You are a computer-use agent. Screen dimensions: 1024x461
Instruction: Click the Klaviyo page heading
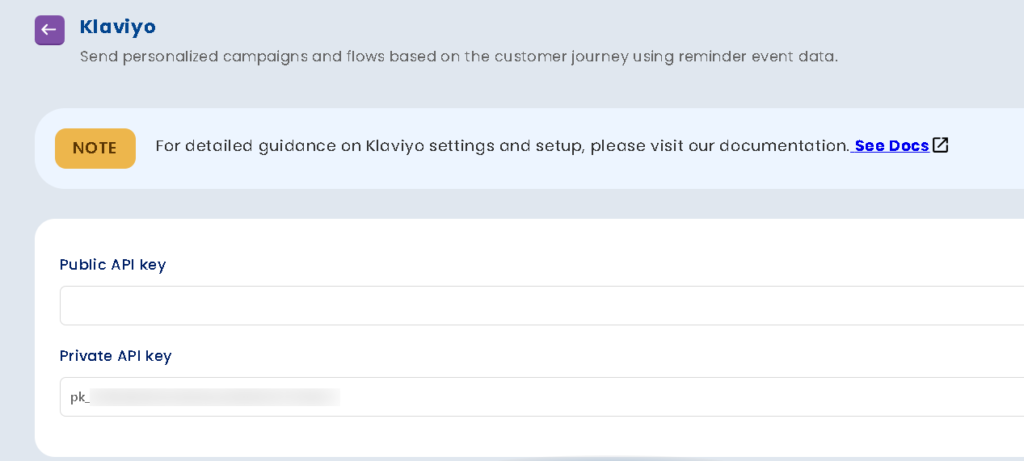point(117,27)
